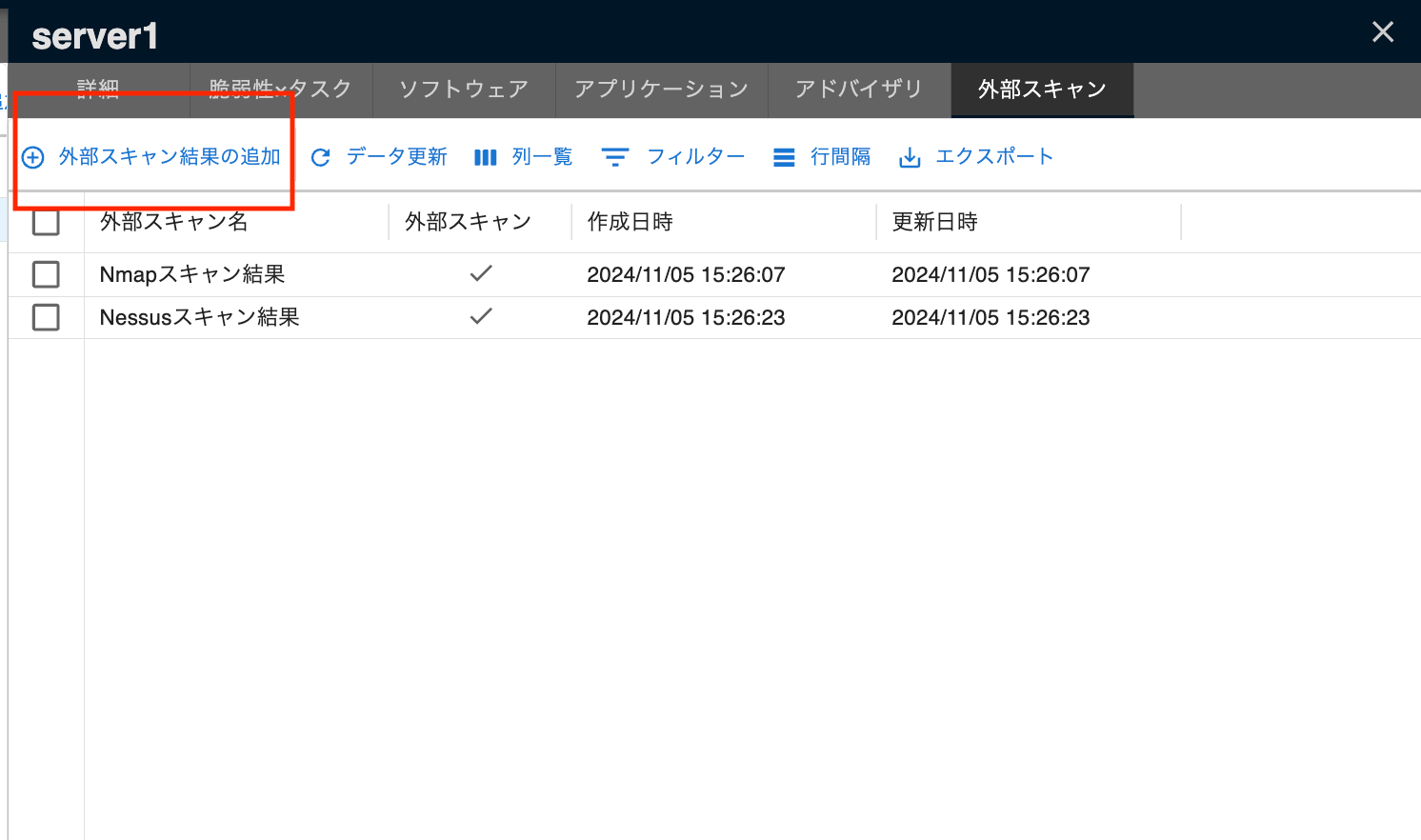Click the filter icon next to フィルター
Viewport: 1421px width, 840px height.
[x=615, y=156]
